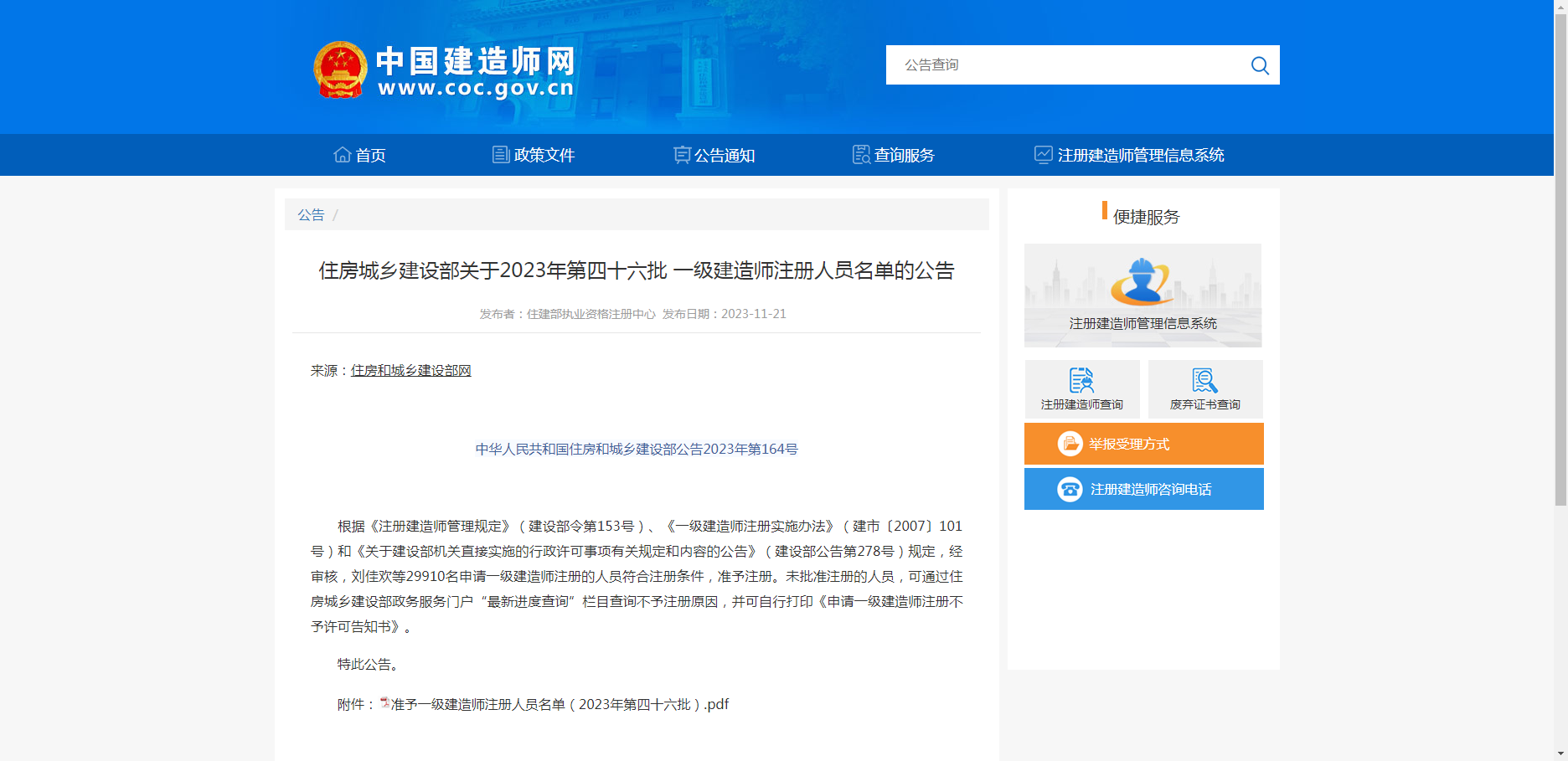Open the 首页 menu item

click(x=360, y=155)
